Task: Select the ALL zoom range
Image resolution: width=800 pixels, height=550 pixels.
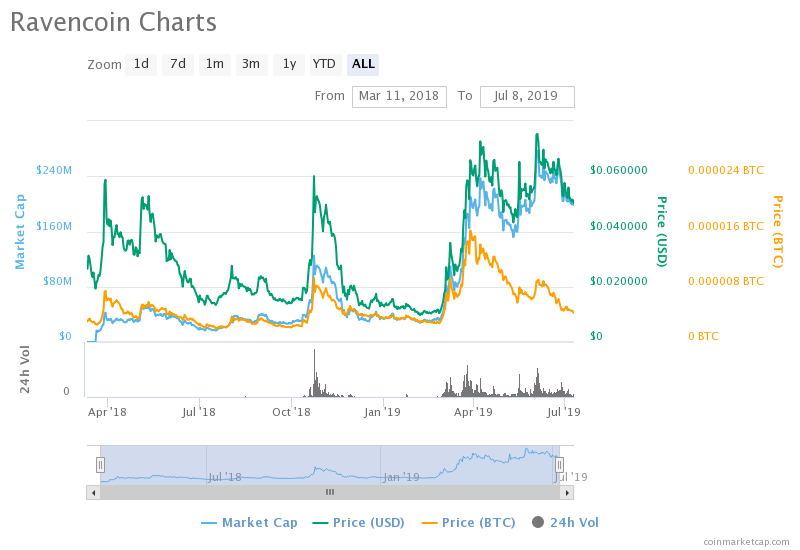Action: click(363, 64)
